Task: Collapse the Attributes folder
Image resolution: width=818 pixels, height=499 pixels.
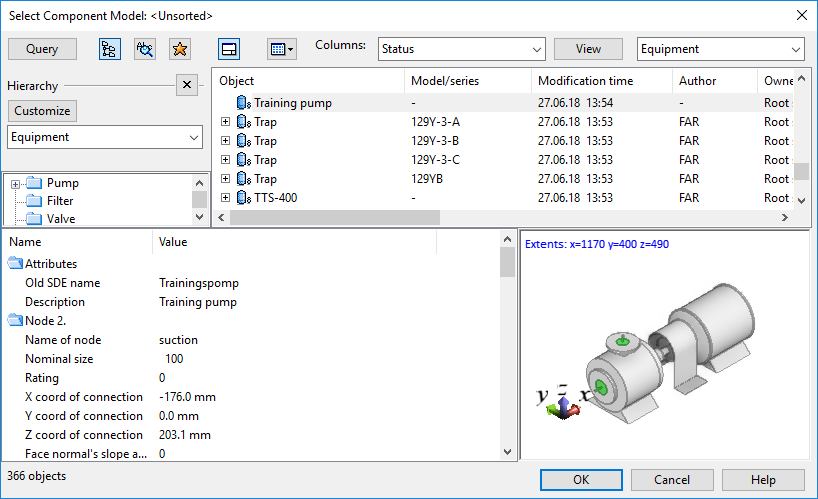Action: click(x=16, y=263)
